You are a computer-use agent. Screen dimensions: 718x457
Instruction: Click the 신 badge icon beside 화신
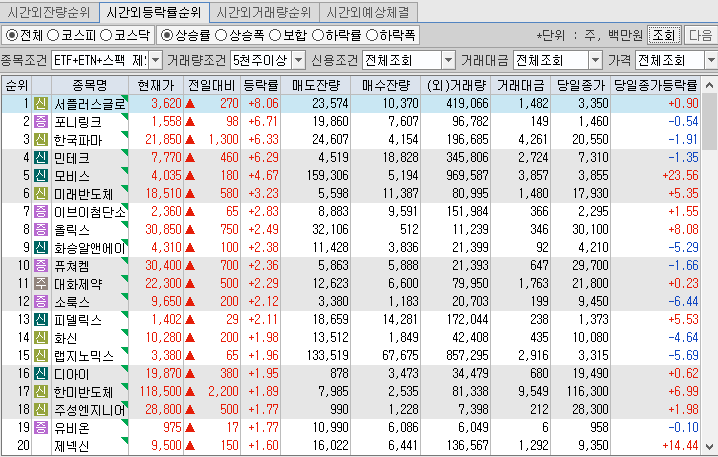(41, 338)
